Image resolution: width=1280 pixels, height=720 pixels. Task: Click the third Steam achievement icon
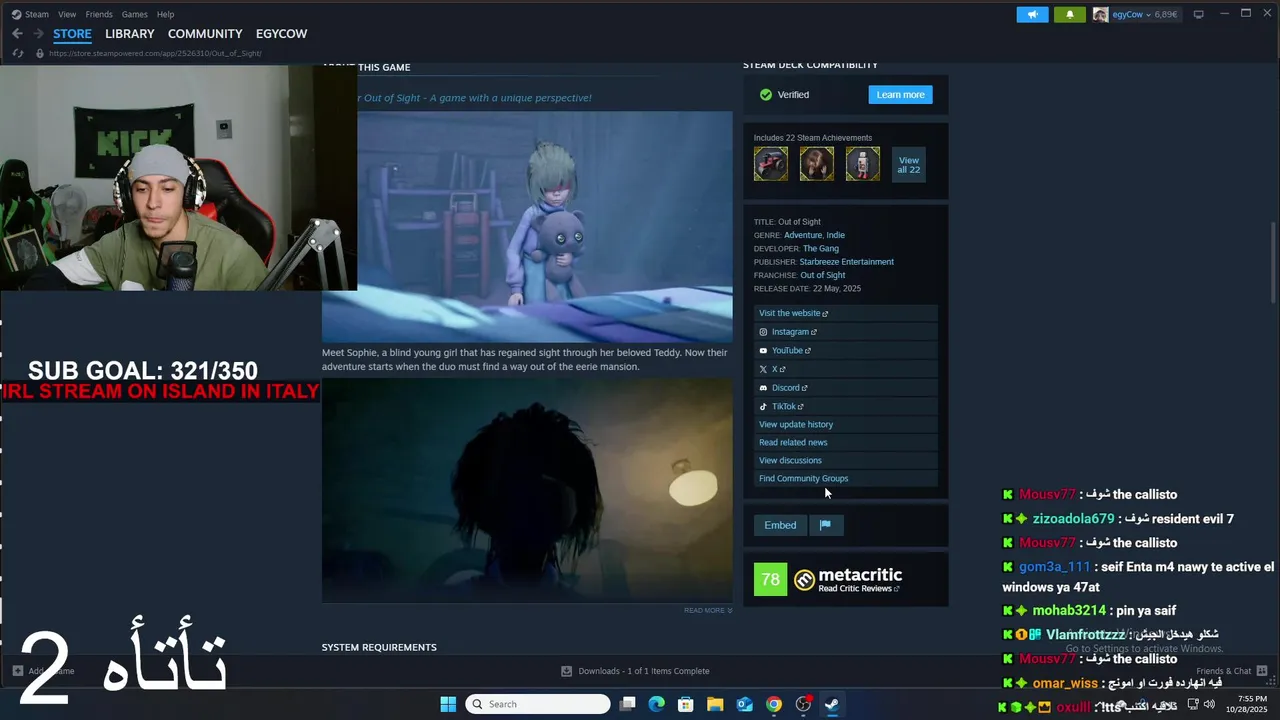click(863, 163)
